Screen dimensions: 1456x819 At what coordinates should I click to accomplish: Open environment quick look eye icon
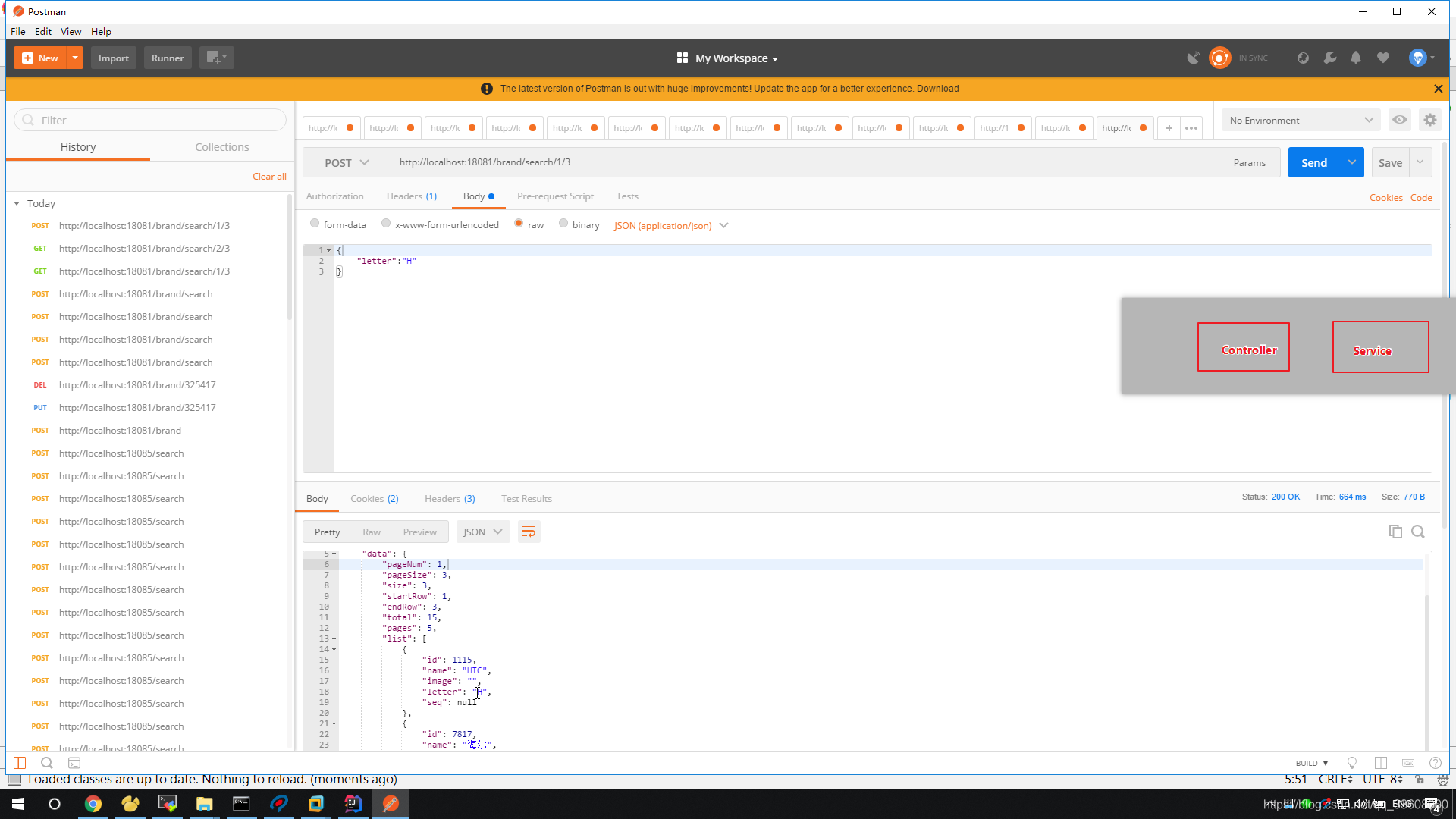[1399, 120]
